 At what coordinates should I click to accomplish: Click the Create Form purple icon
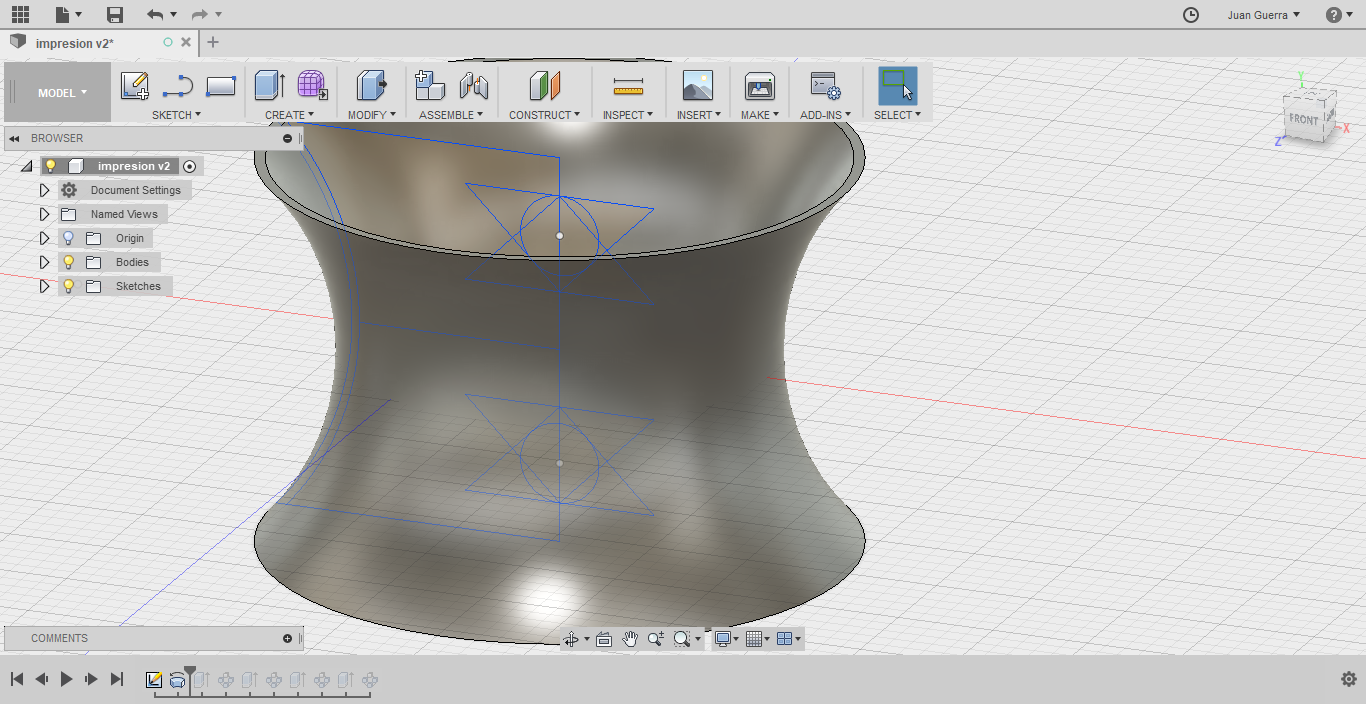(312, 86)
